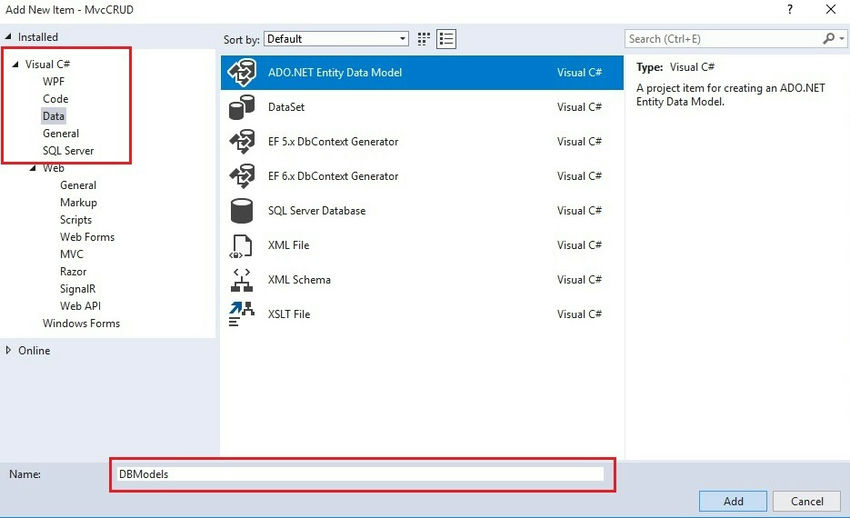850x518 pixels.
Task: Collapse the Installed section
Action: tap(9, 37)
